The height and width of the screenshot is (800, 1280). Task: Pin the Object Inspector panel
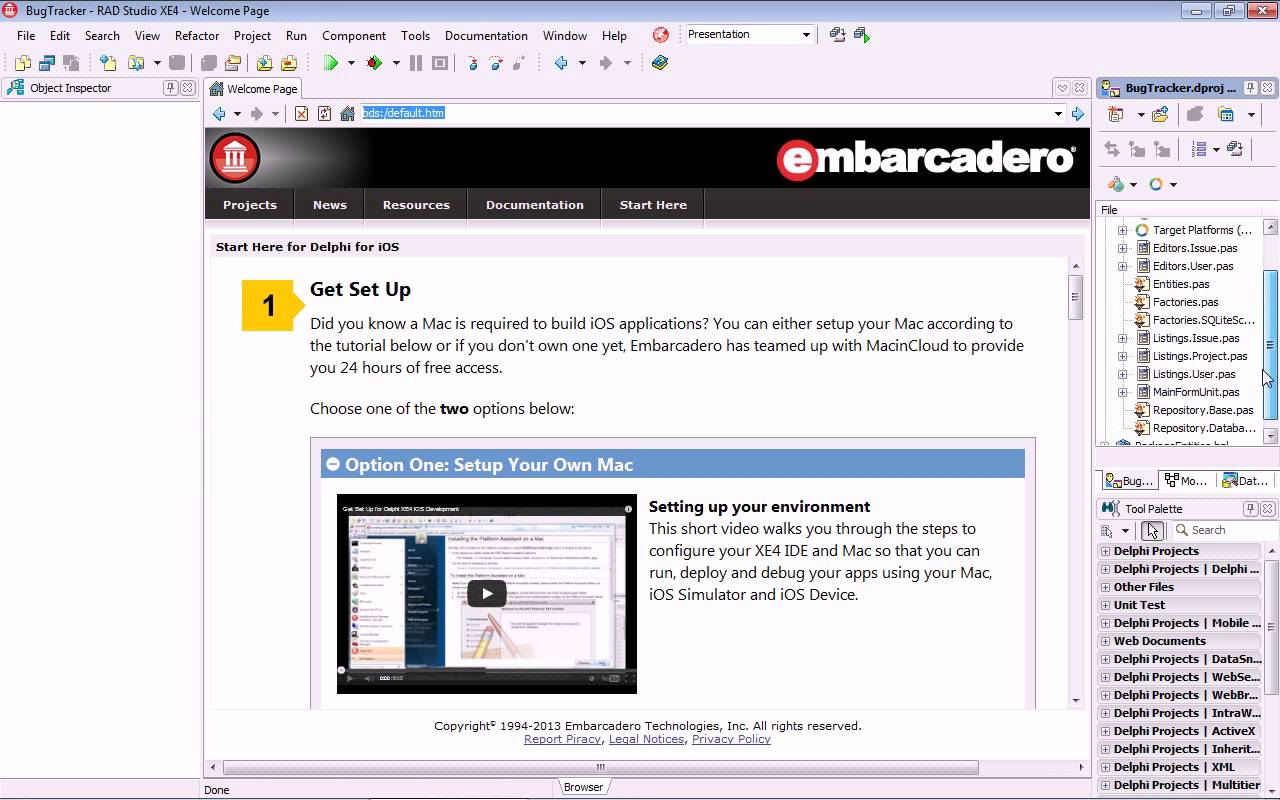point(170,88)
